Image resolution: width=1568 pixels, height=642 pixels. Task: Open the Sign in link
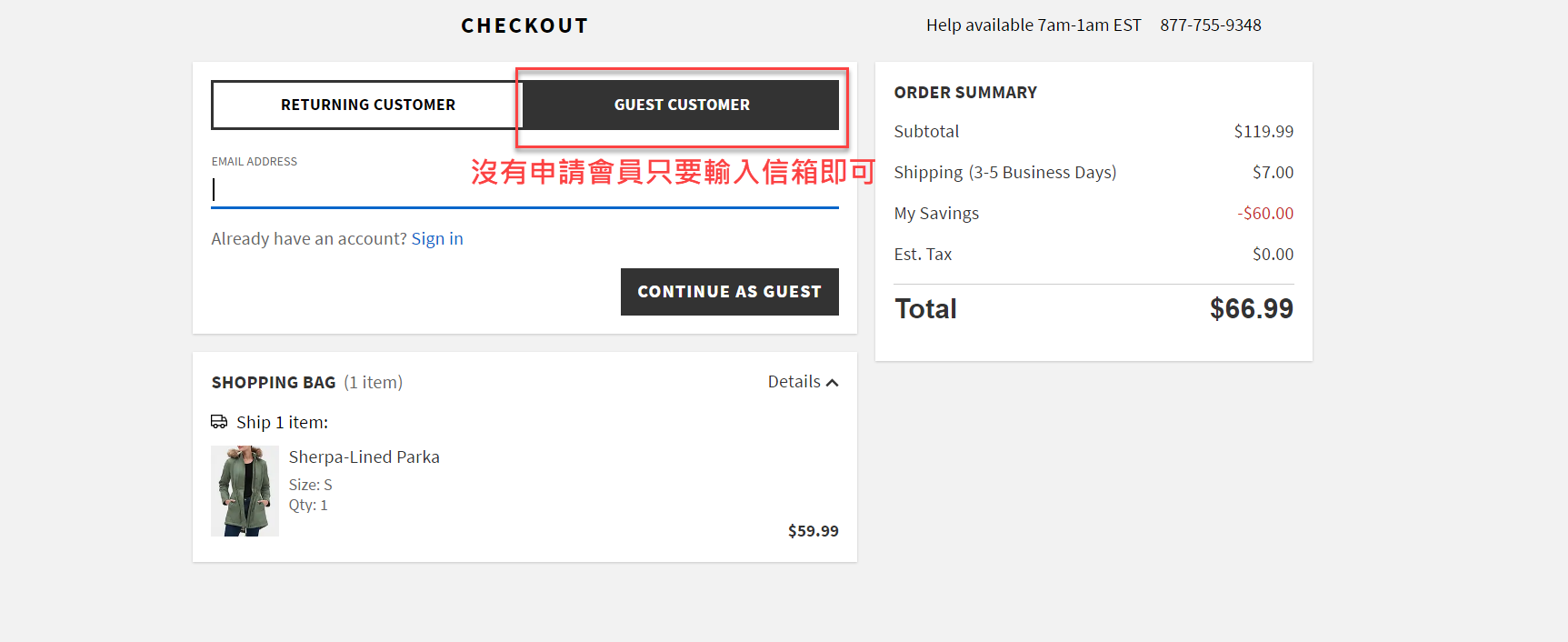437,239
